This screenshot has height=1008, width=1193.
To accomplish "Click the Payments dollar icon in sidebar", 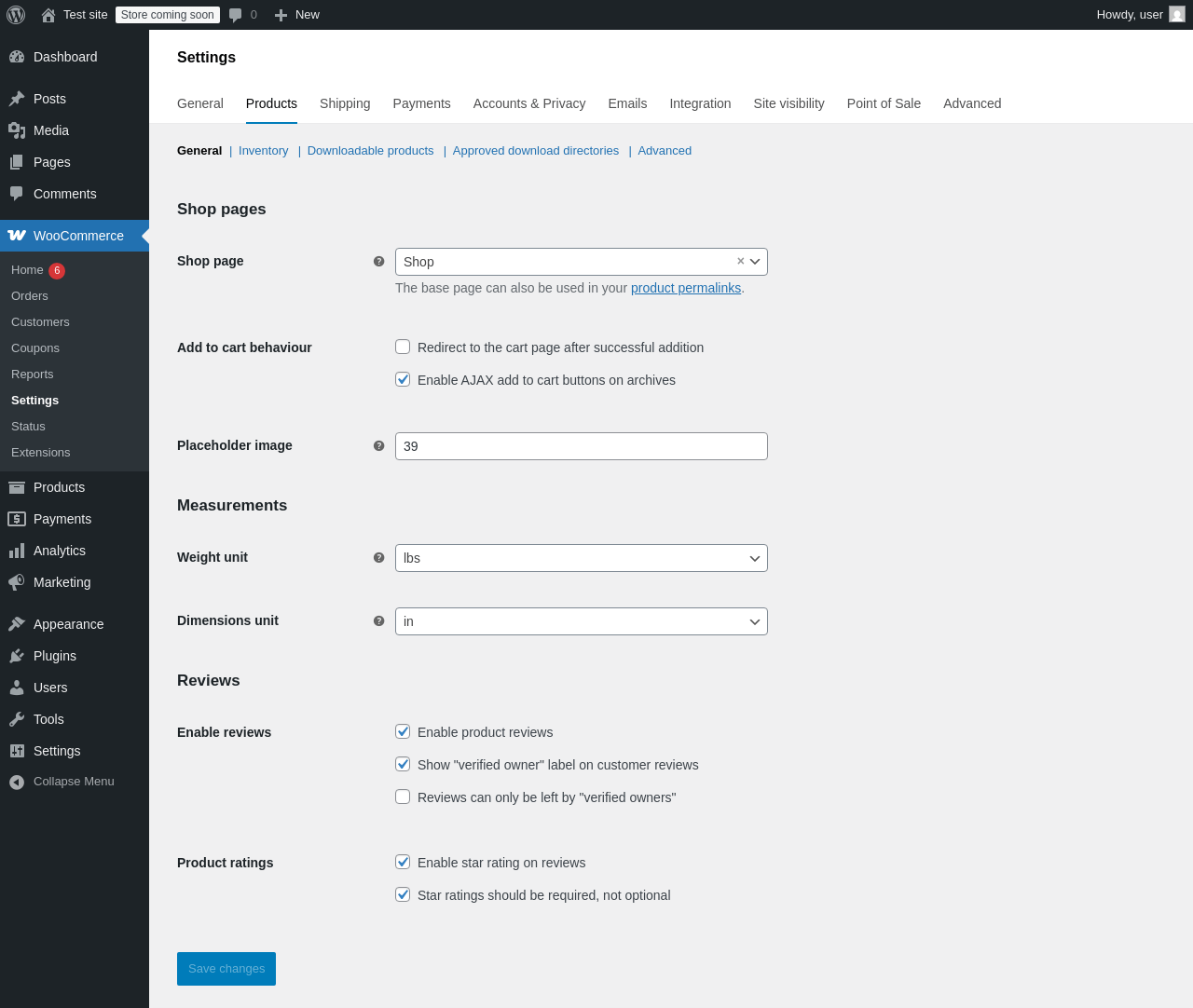I will (x=17, y=519).
